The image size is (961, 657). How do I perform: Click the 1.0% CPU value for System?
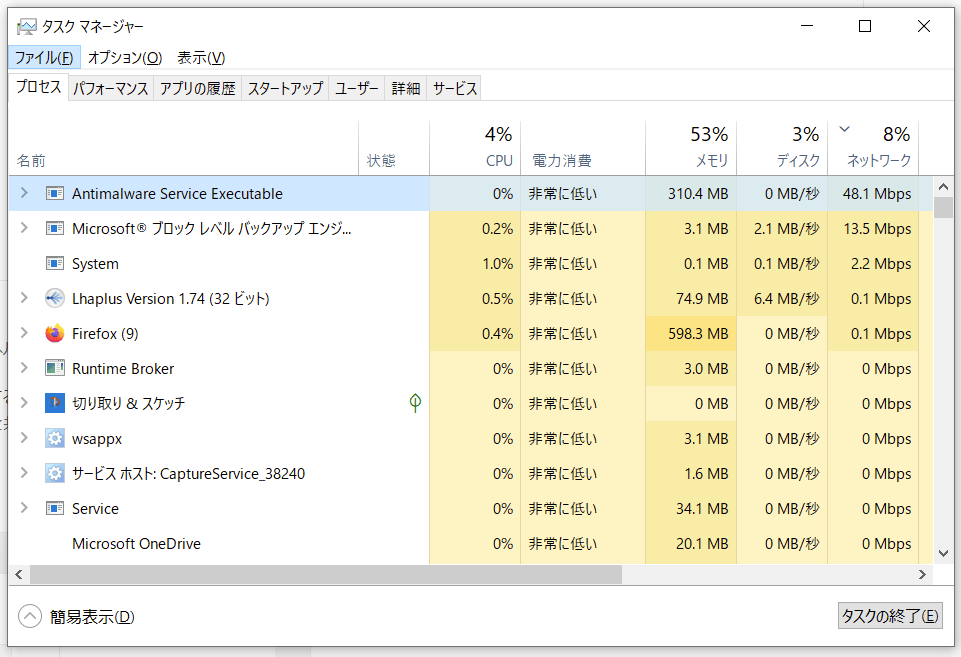click(498, 264)
